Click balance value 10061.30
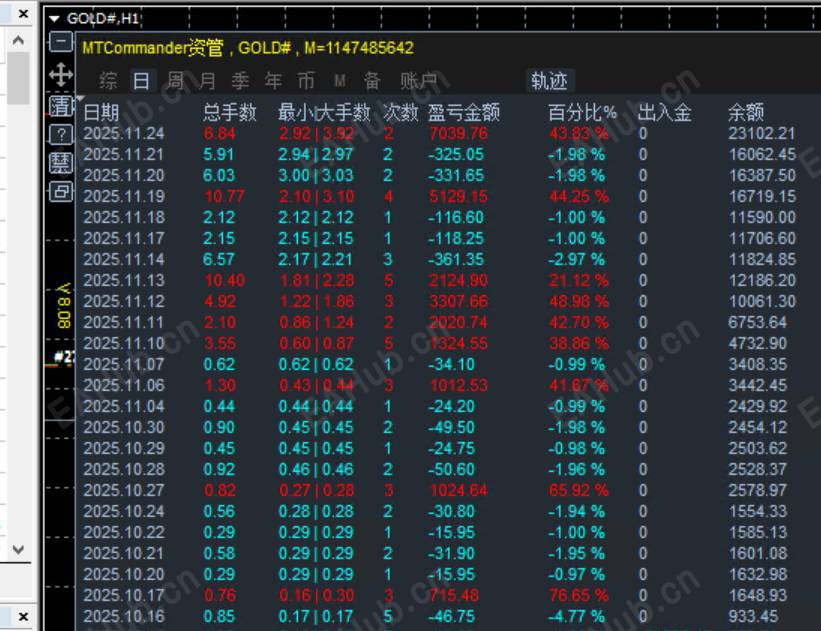 pos(762,301)
